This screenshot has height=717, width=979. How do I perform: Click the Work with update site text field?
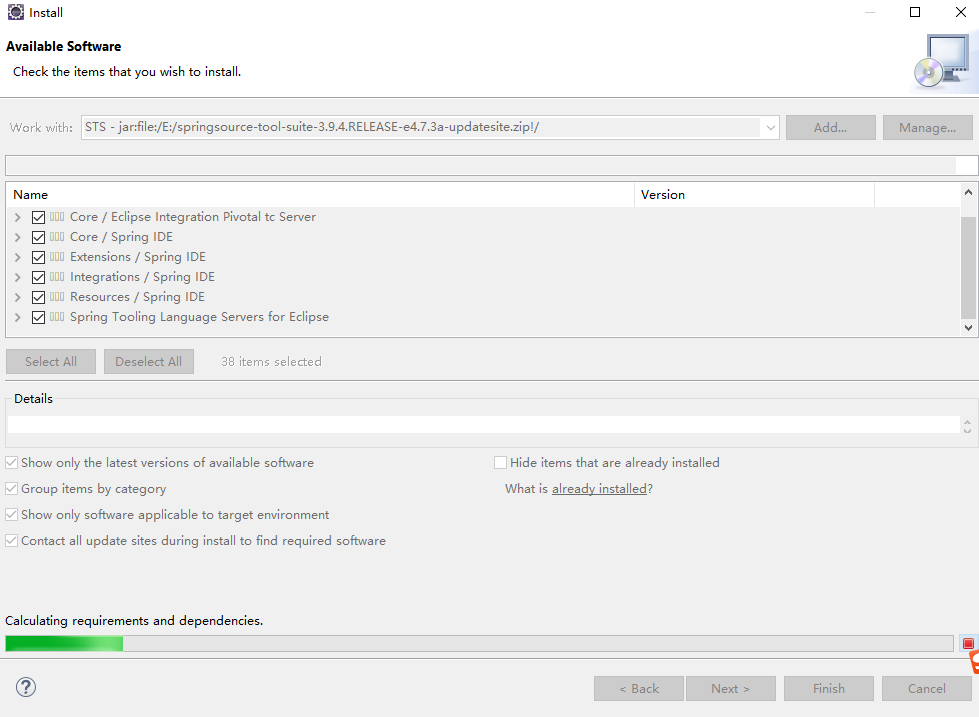tap(421, 127)
